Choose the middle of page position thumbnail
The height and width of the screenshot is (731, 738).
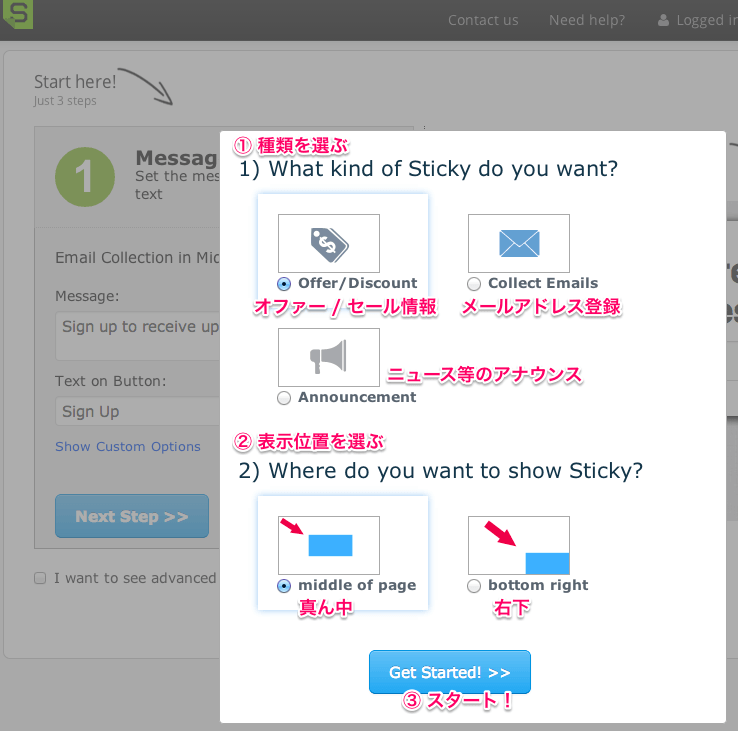pos(329,545)
